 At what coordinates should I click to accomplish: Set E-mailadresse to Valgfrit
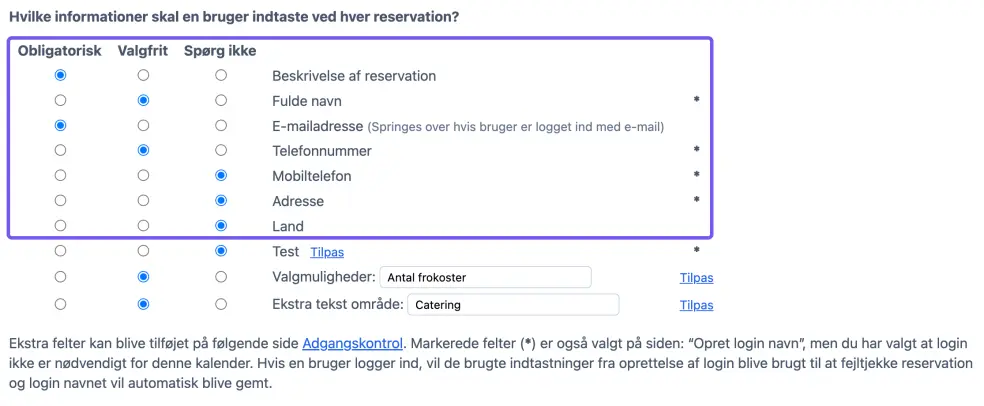pyautogui.click(x=143, y=125)
